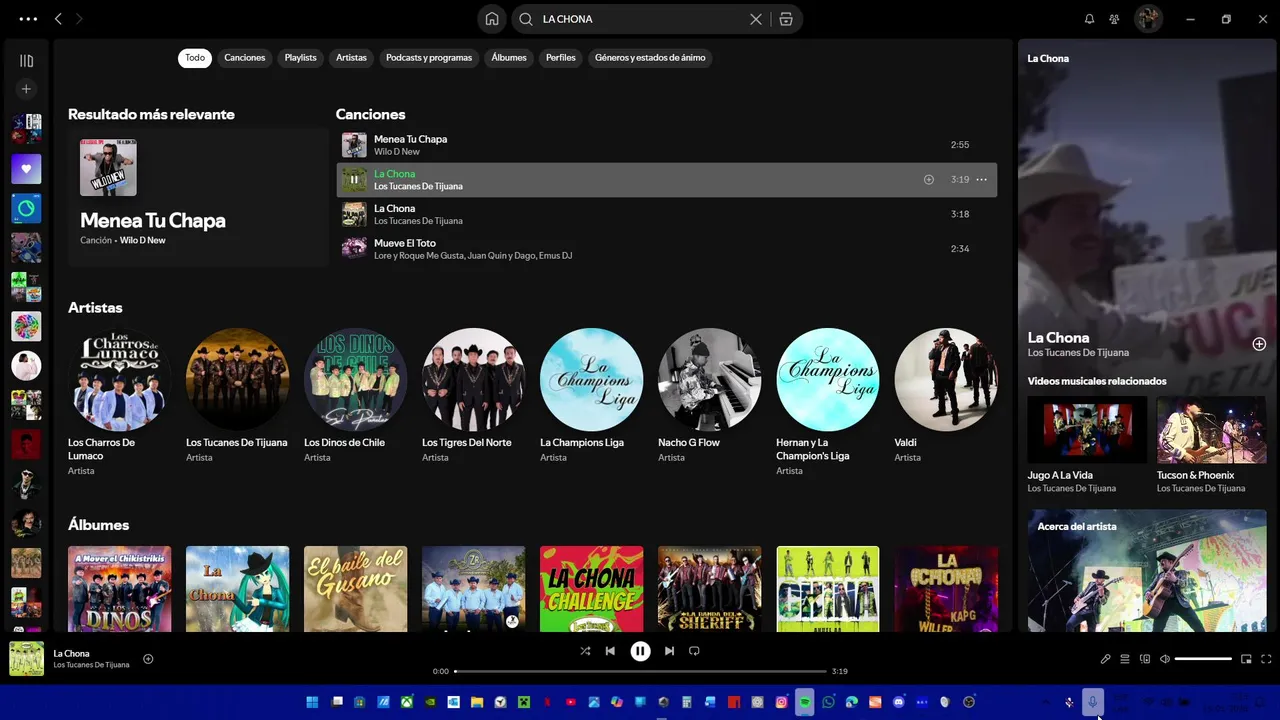Open the Acerca del artista card
1280x720 pixels.
[1147, 570]
